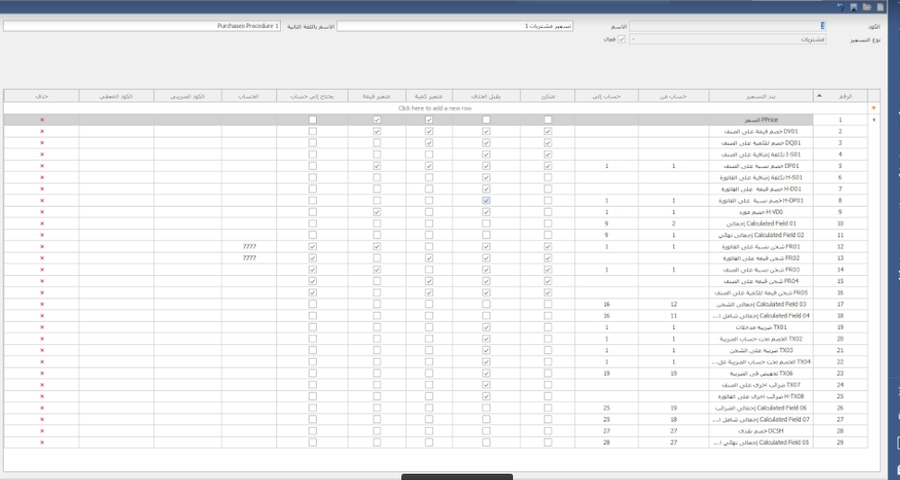Delete row 5 DP01 using red X

[x=42, y=166]
